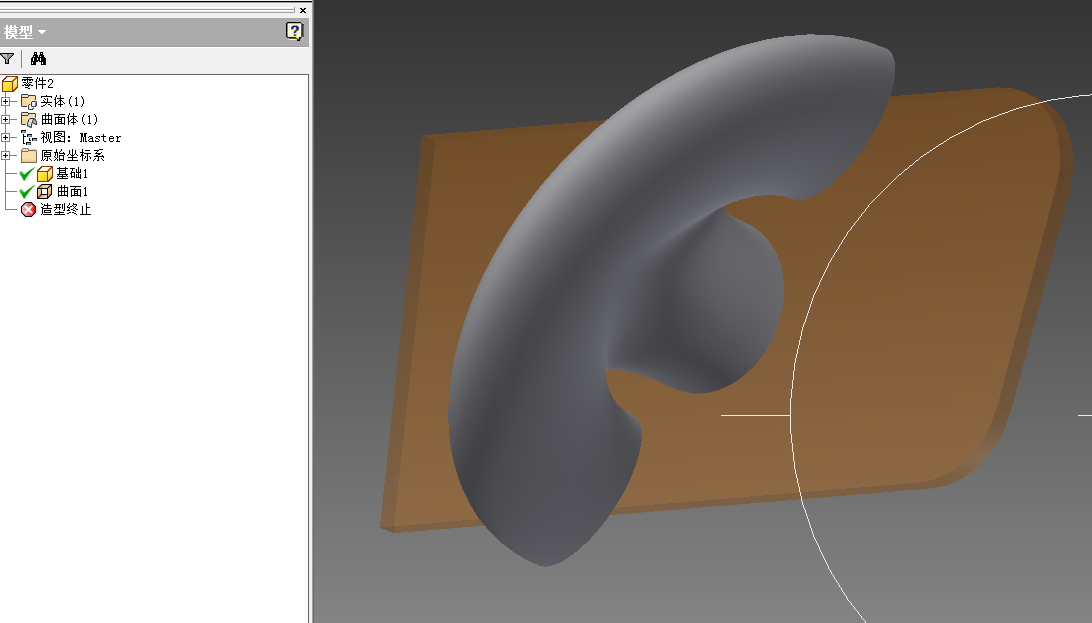Screen dimensions: 1092x623
Task: Click the yellow help question-mark icon
Action: pos(294,32)
